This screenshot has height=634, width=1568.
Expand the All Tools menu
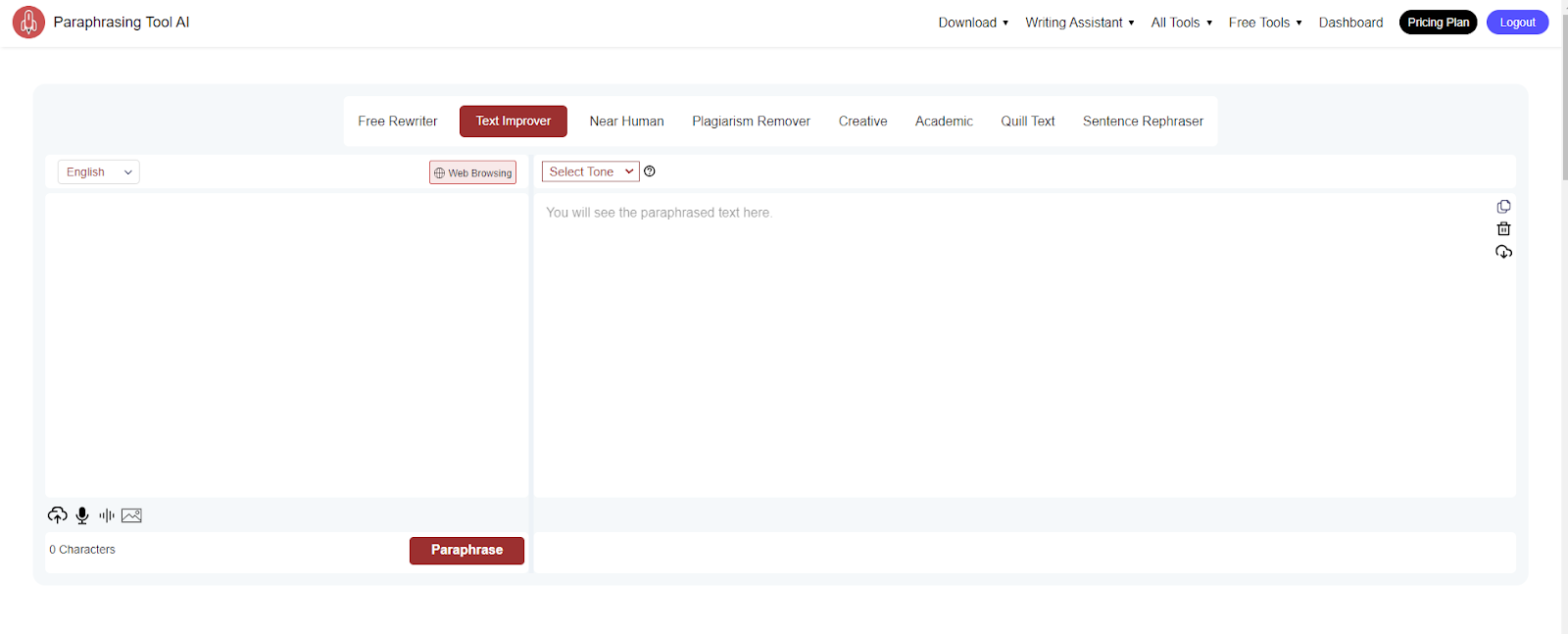click(x=1181, y=23)
